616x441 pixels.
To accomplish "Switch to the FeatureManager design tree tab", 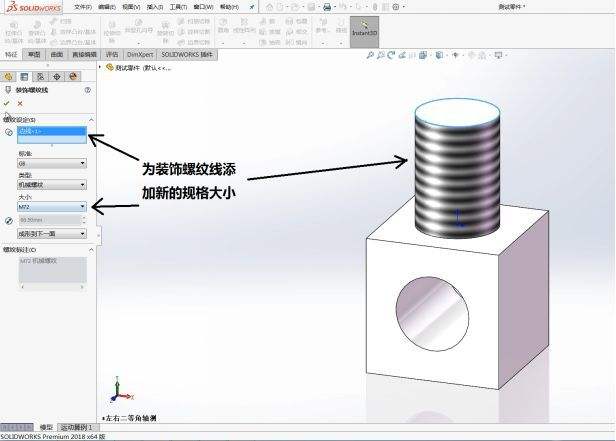I will [x=8, y=76].
